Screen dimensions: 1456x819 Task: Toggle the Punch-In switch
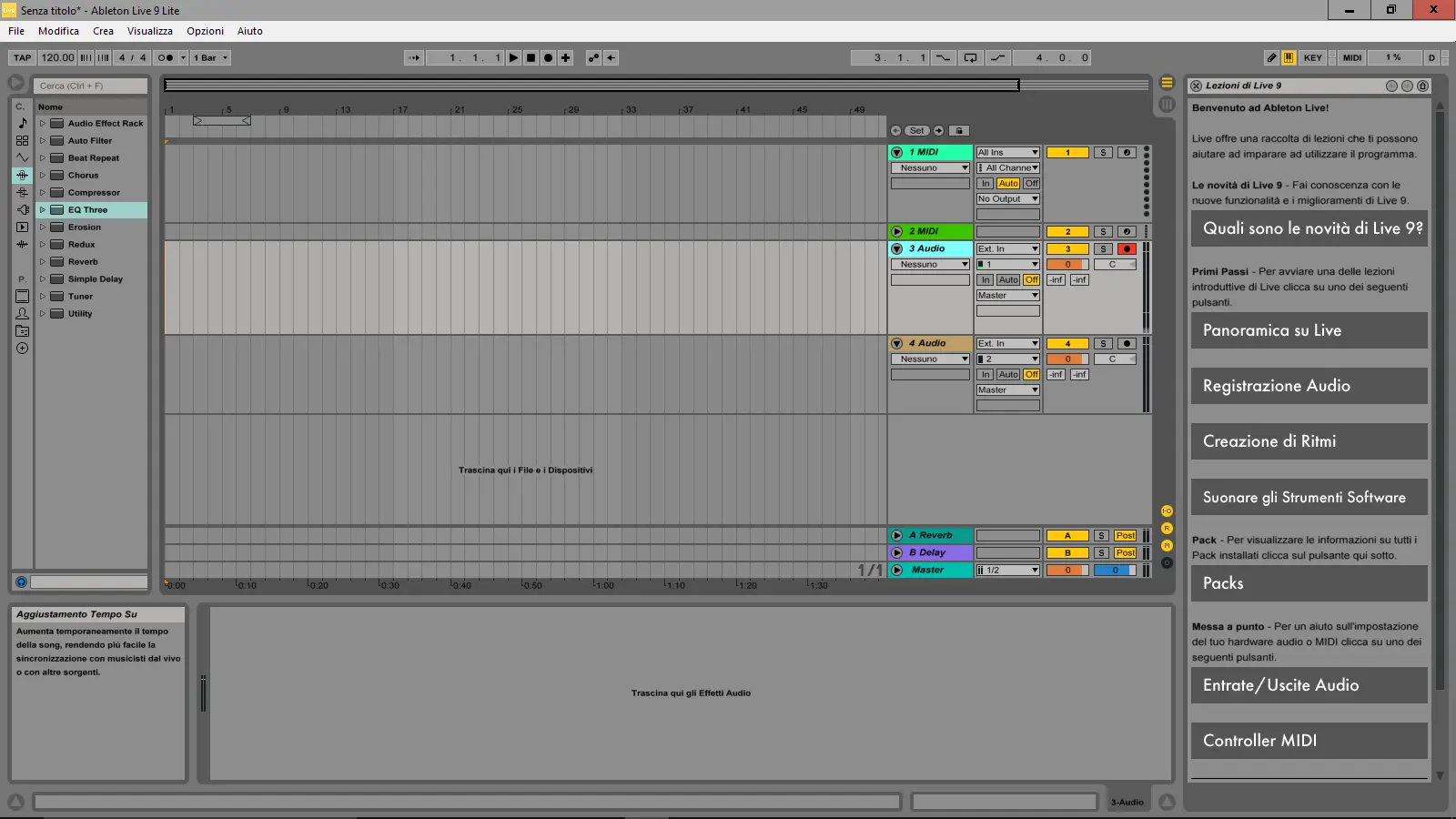[943, 57]
